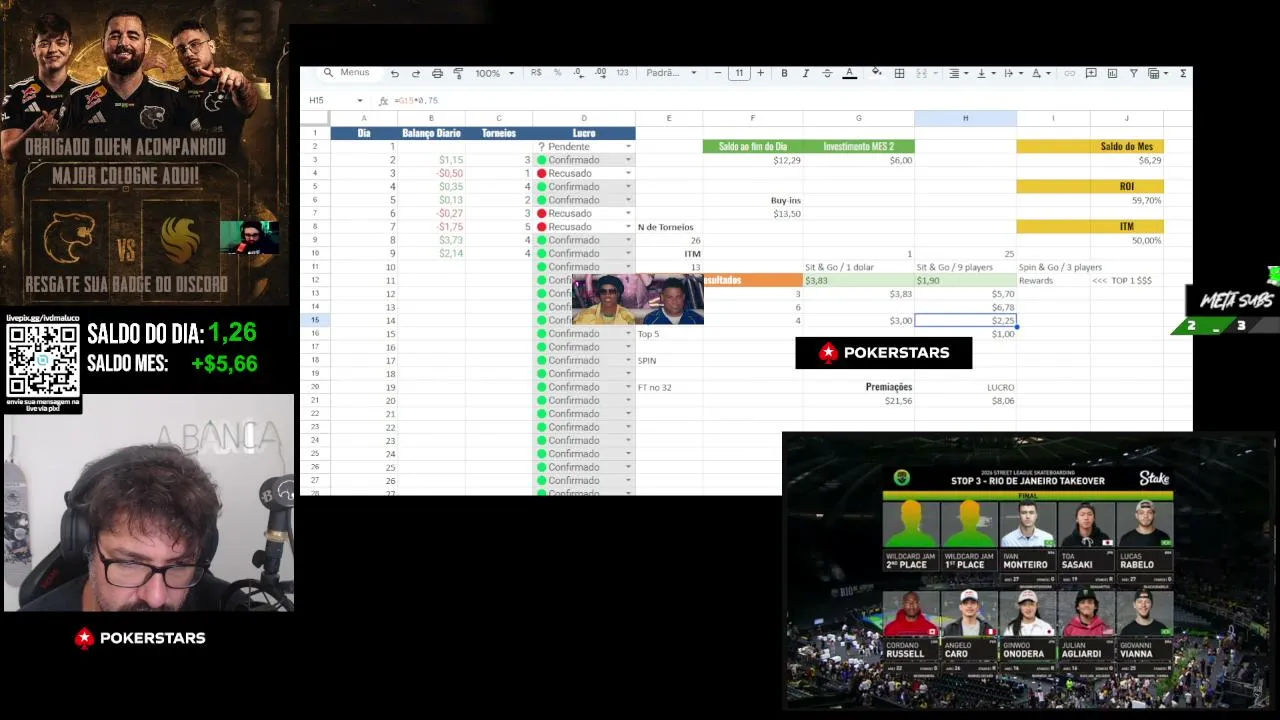Click the insert comment icon
The image size is (1280, 720).
tap(1091, 73)
